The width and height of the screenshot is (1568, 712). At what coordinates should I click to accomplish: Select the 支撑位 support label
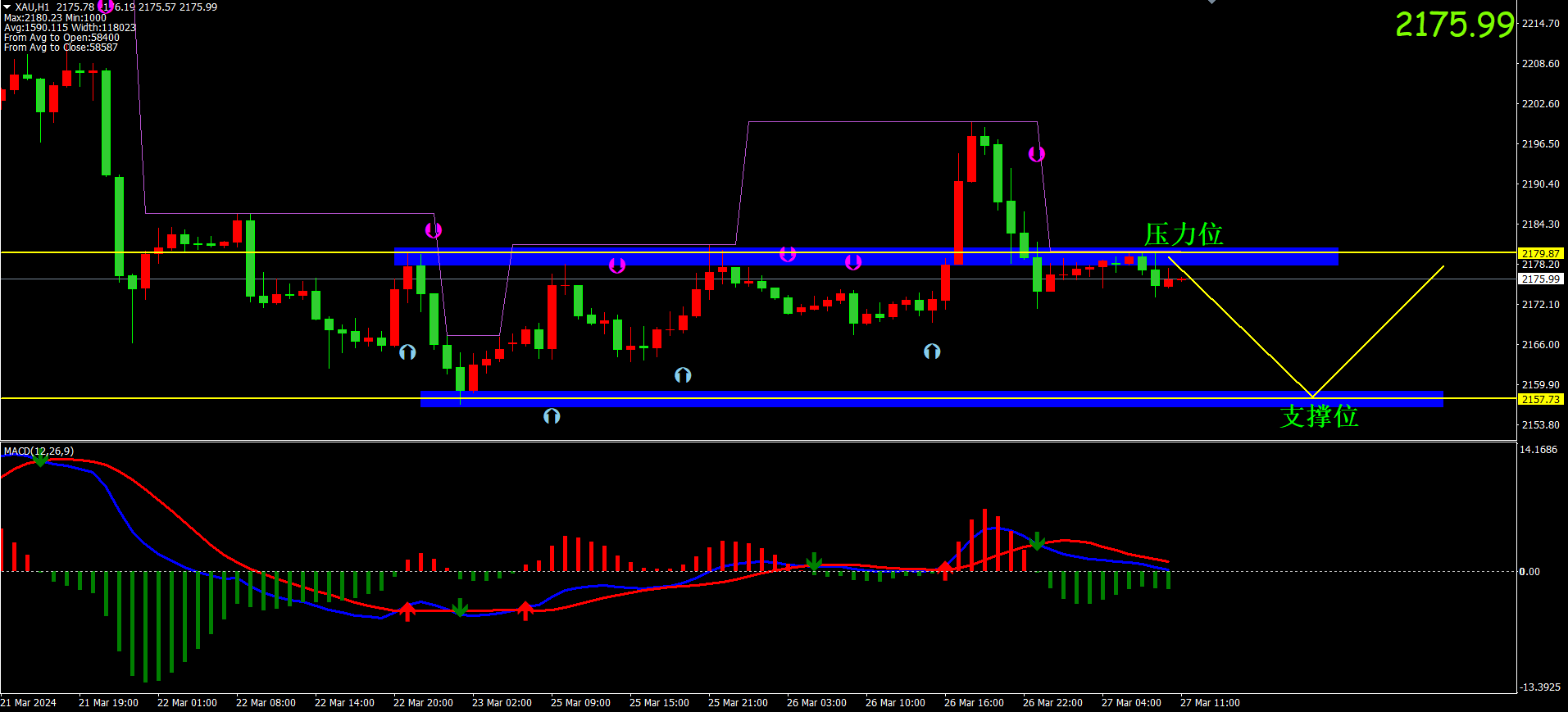pyautogui.click(x=1319, y=416)
